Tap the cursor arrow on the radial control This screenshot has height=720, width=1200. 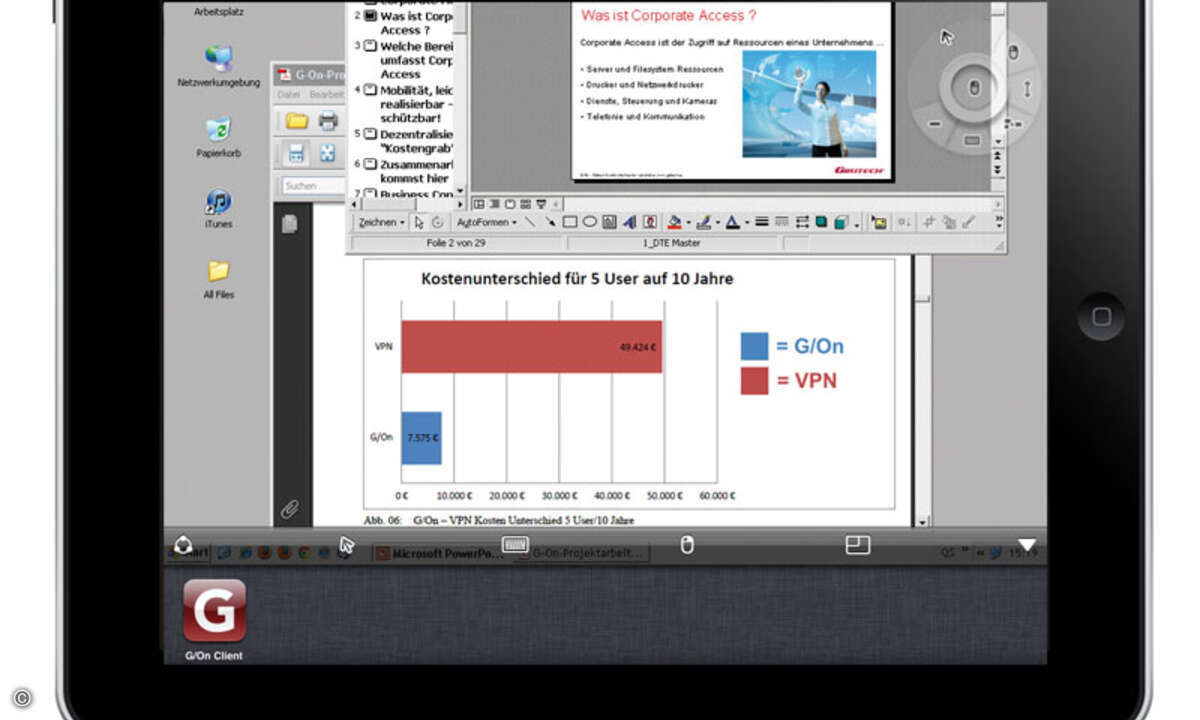tap(947, 37)
